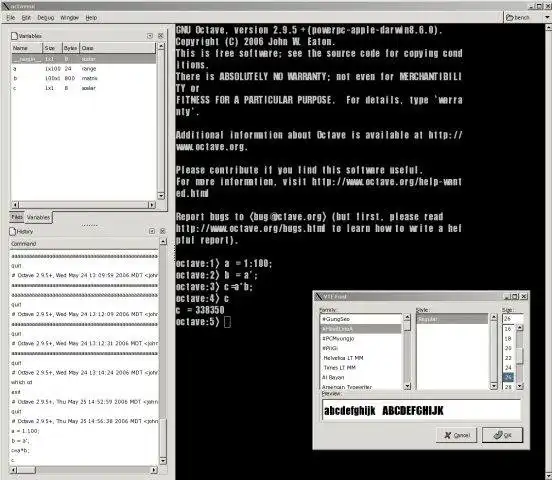Click the Size list scroll-up arrow
552x480 pixels.
520,328
